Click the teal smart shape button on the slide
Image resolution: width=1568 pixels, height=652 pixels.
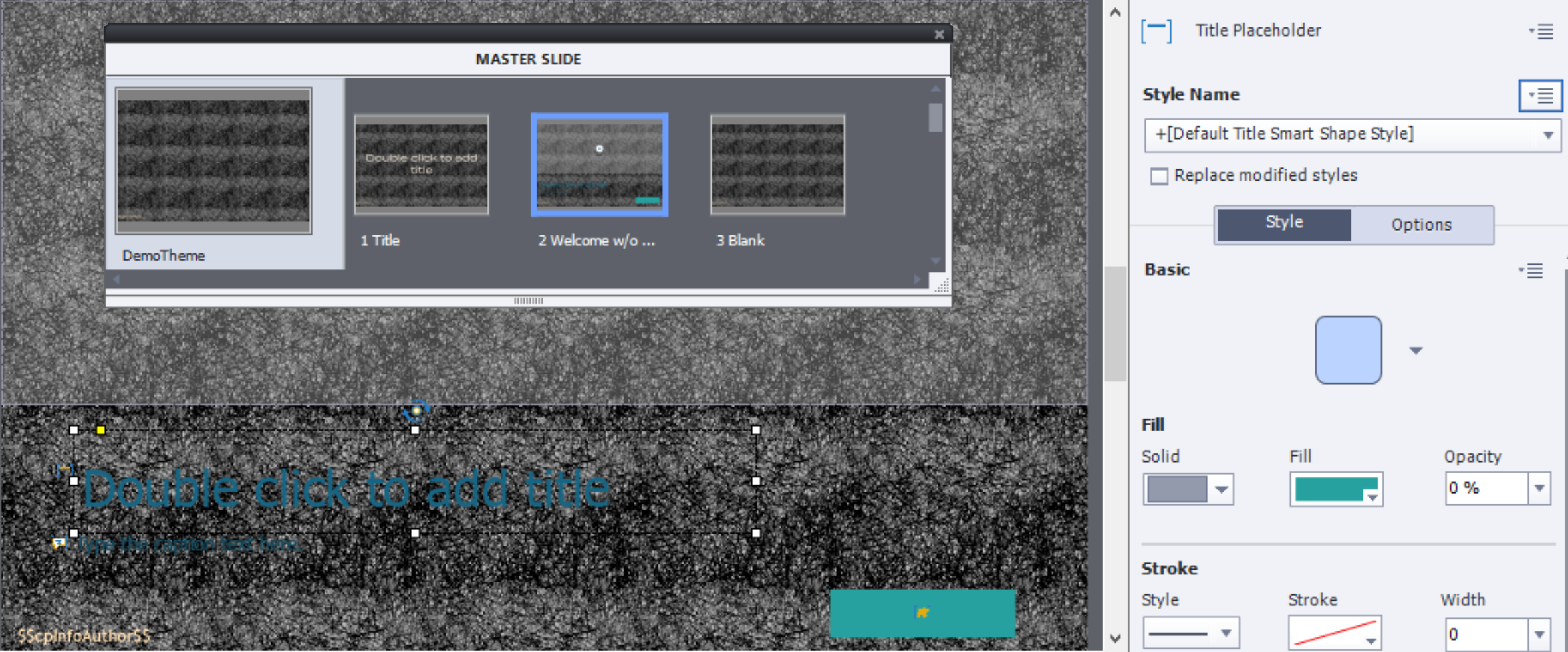pyautogui.click(x=922, y=613)
